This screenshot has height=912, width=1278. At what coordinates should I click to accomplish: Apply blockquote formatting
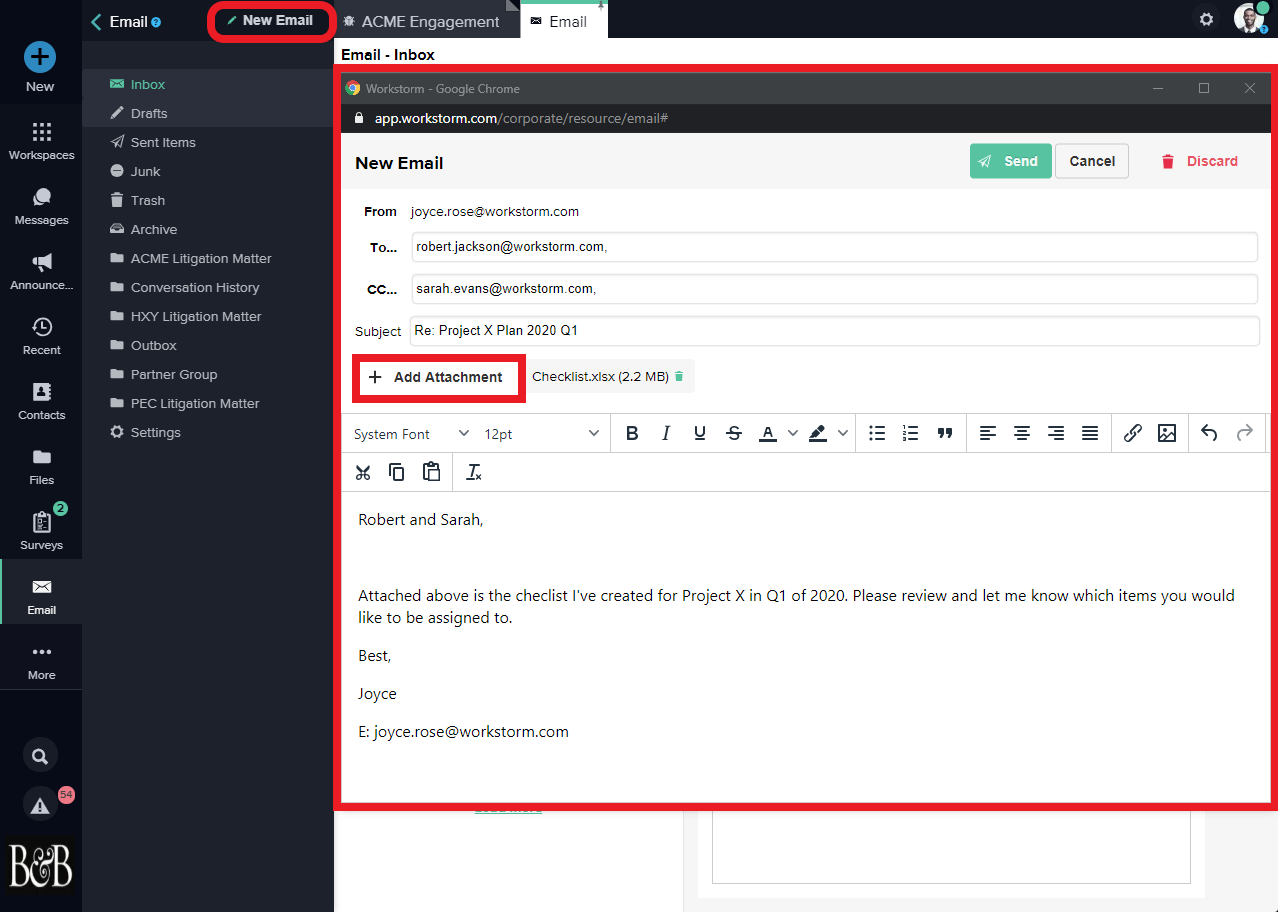pos(944,433)
